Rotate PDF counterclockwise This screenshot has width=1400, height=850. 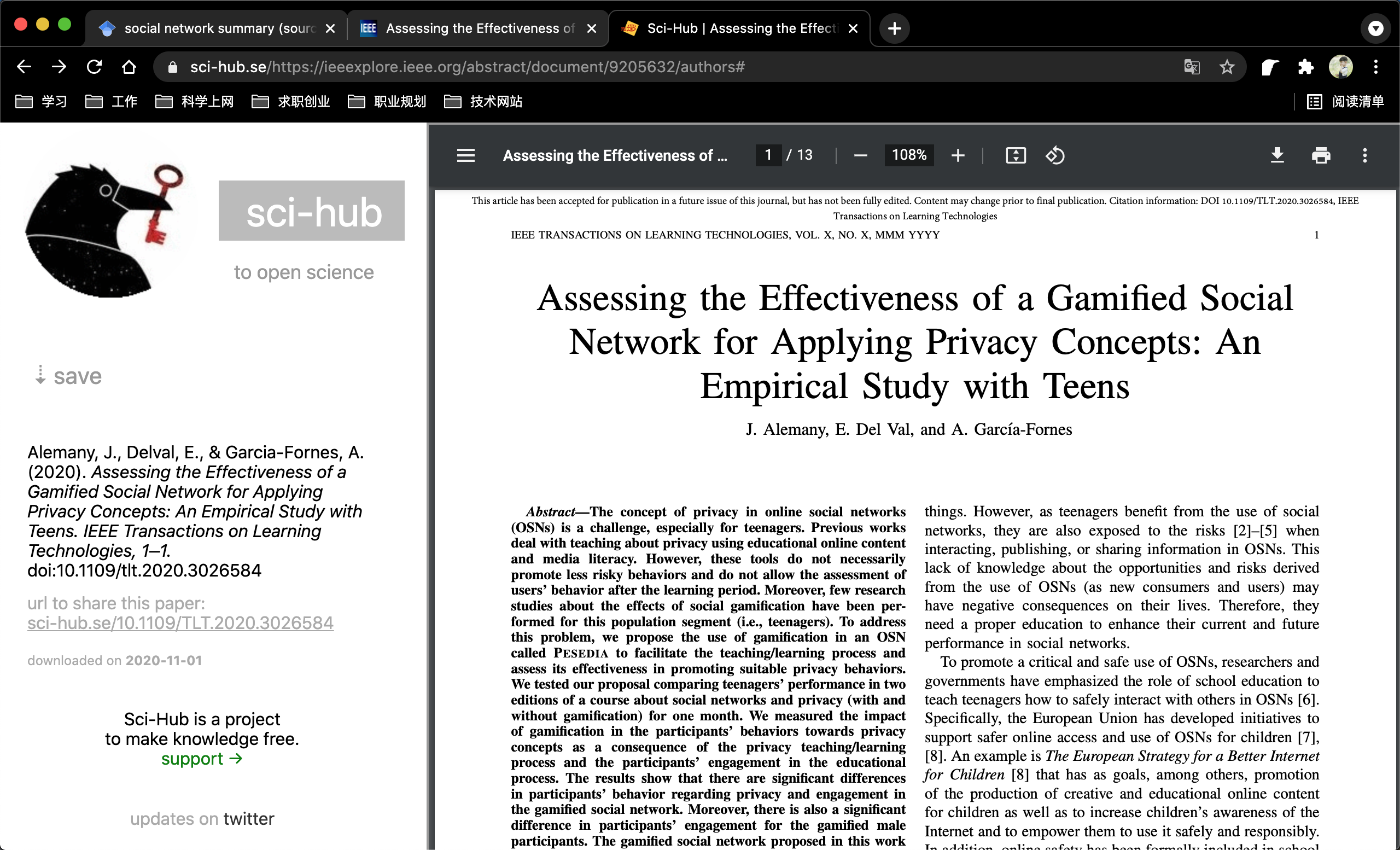pos(1055,155)
